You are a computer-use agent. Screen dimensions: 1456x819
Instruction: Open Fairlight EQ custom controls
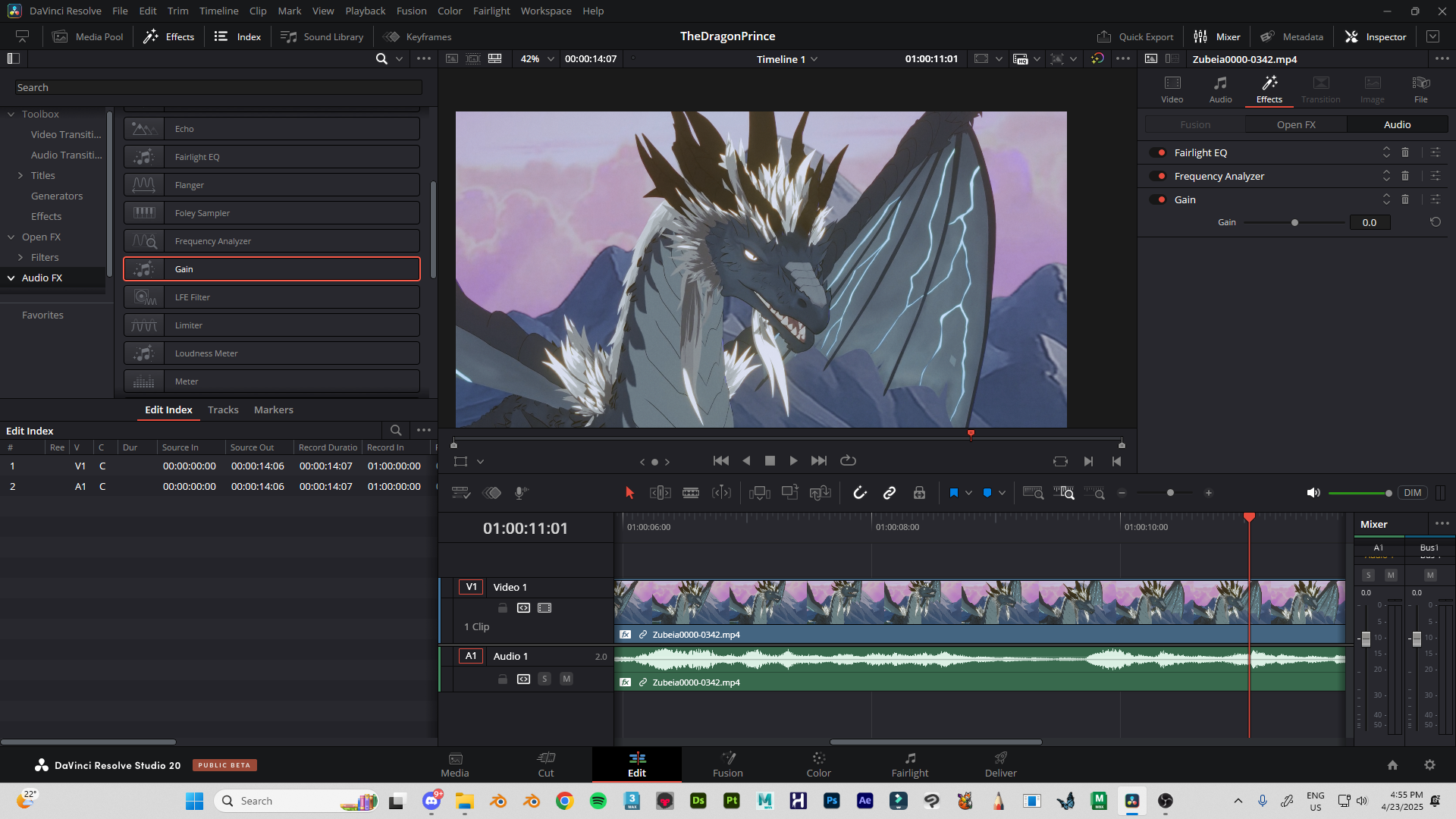click(1436, 152)
